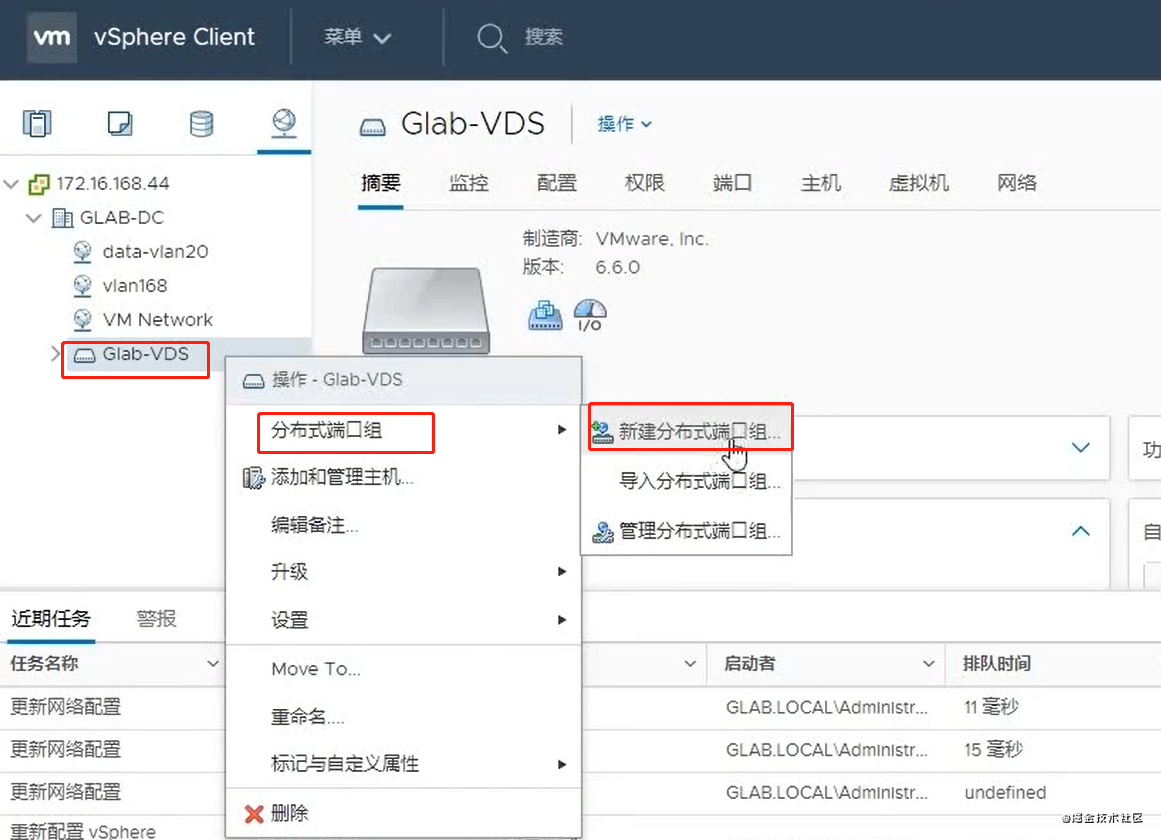Open the 操作 actions dropdown
Screen dimensions: 1161x840
(624, 124)
